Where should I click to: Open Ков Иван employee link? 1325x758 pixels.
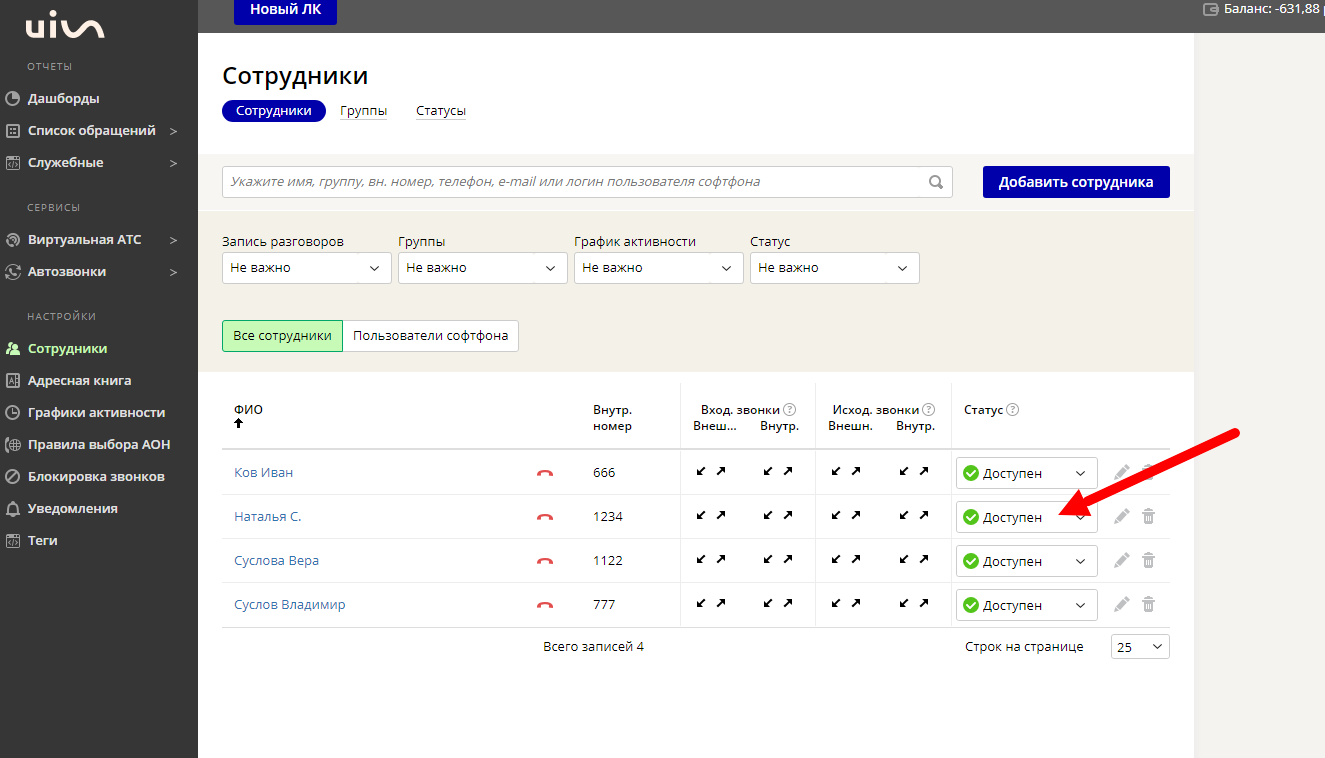[264, 473]
